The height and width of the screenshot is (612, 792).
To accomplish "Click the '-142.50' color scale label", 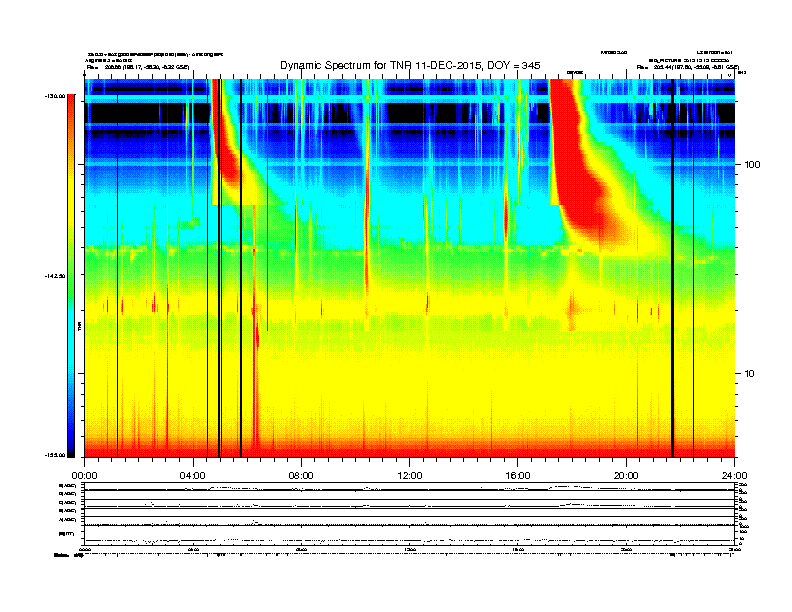I will [x=57, y=276].
